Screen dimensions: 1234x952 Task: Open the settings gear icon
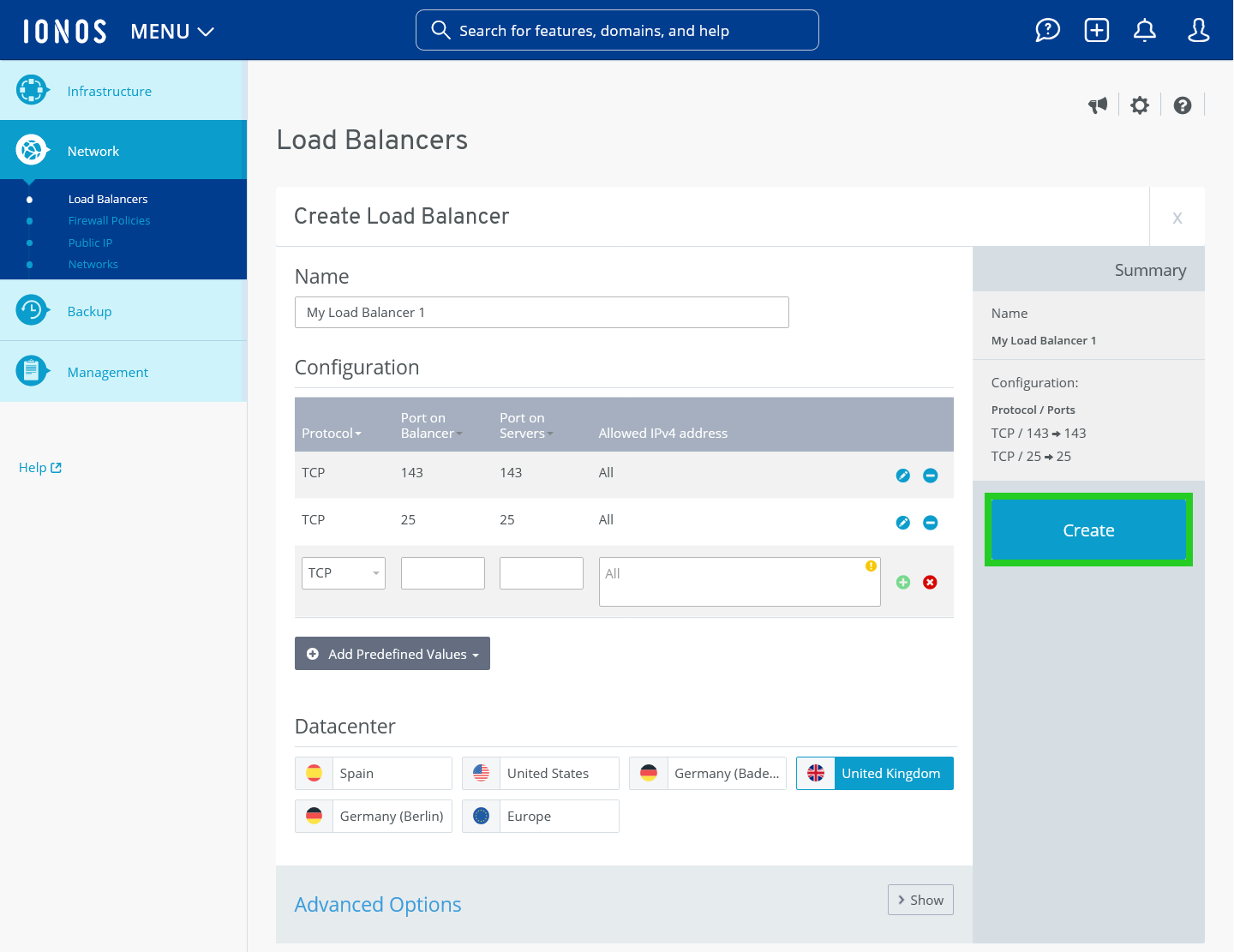[1140, 105]
